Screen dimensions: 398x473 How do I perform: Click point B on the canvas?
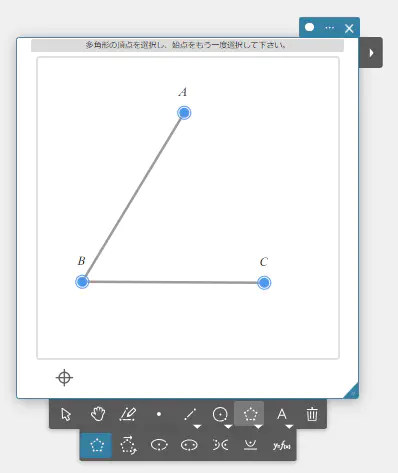pyautogui.click(x=82, y=282)
